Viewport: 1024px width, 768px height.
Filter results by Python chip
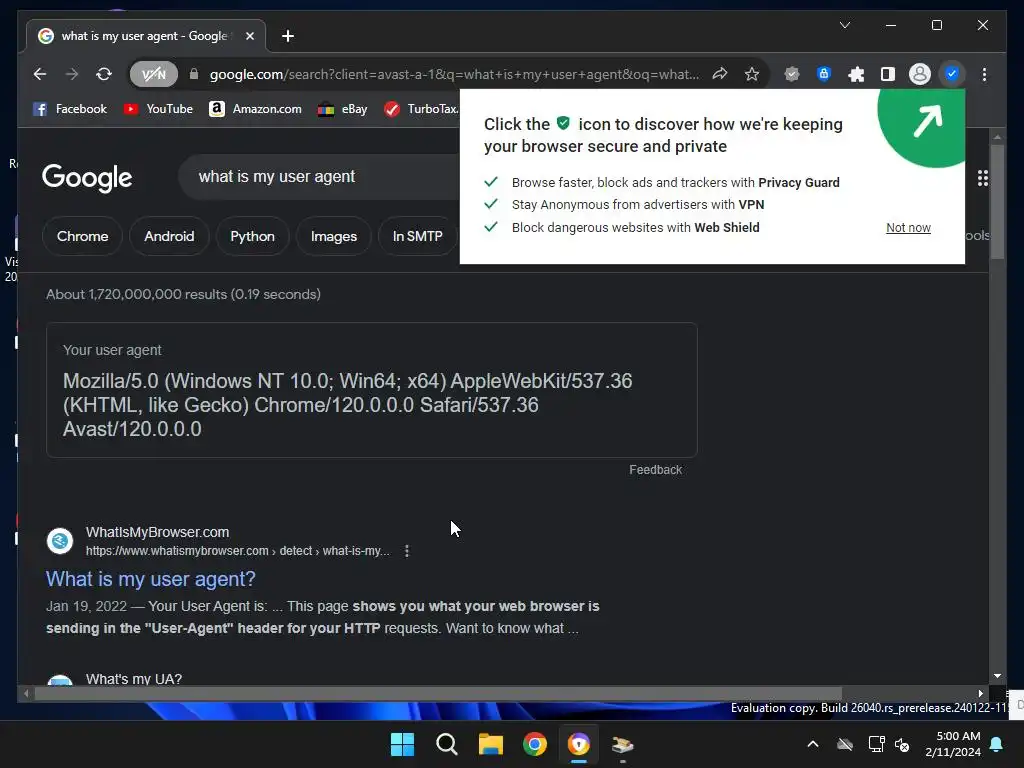[252, 236]
